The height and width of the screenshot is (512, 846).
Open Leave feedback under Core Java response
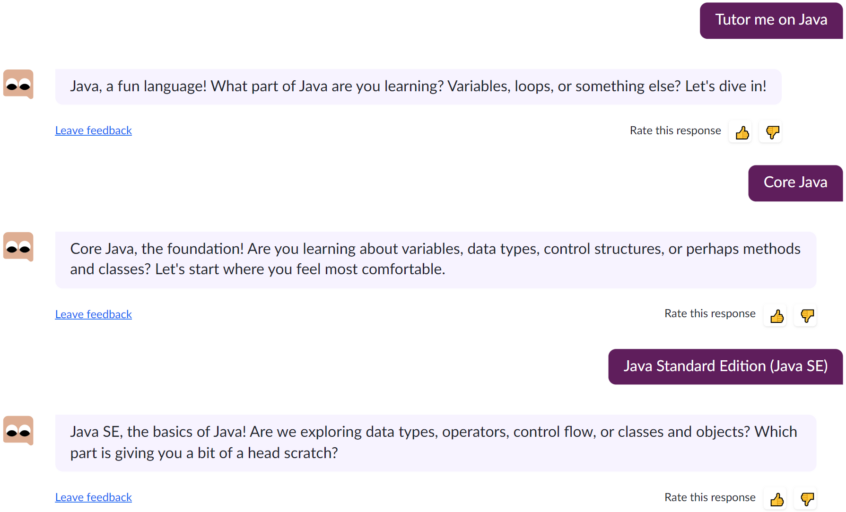coord(93,314)
